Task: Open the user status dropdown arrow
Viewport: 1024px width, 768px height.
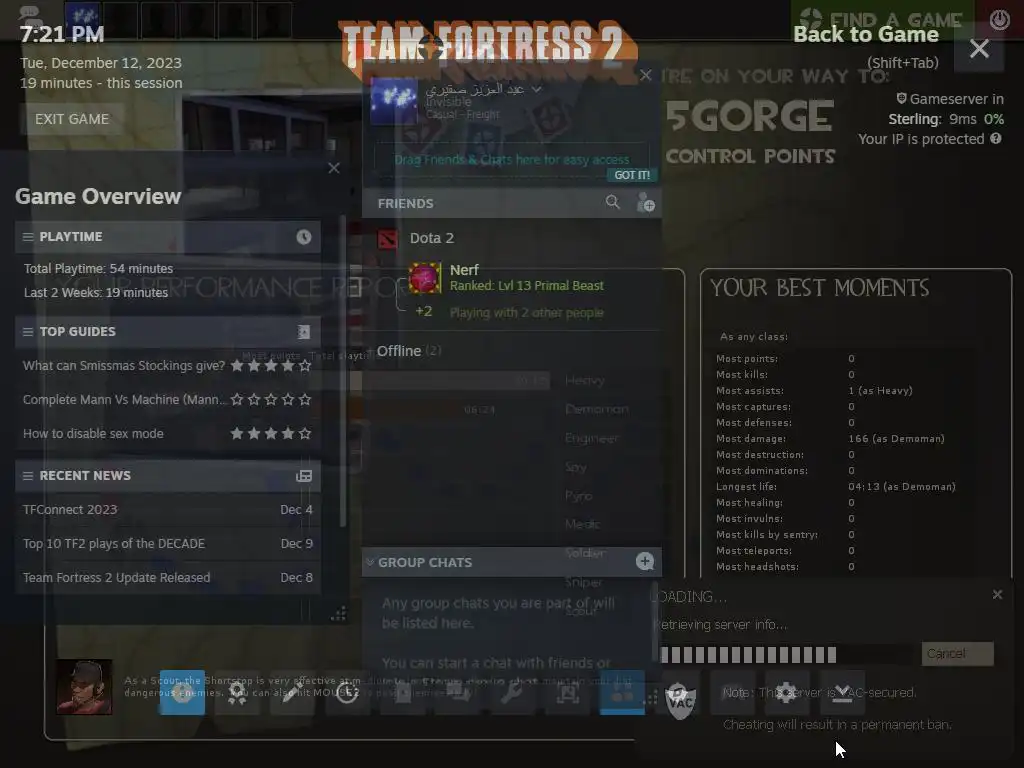Action: pyautogui.click(x=536, y=89)
